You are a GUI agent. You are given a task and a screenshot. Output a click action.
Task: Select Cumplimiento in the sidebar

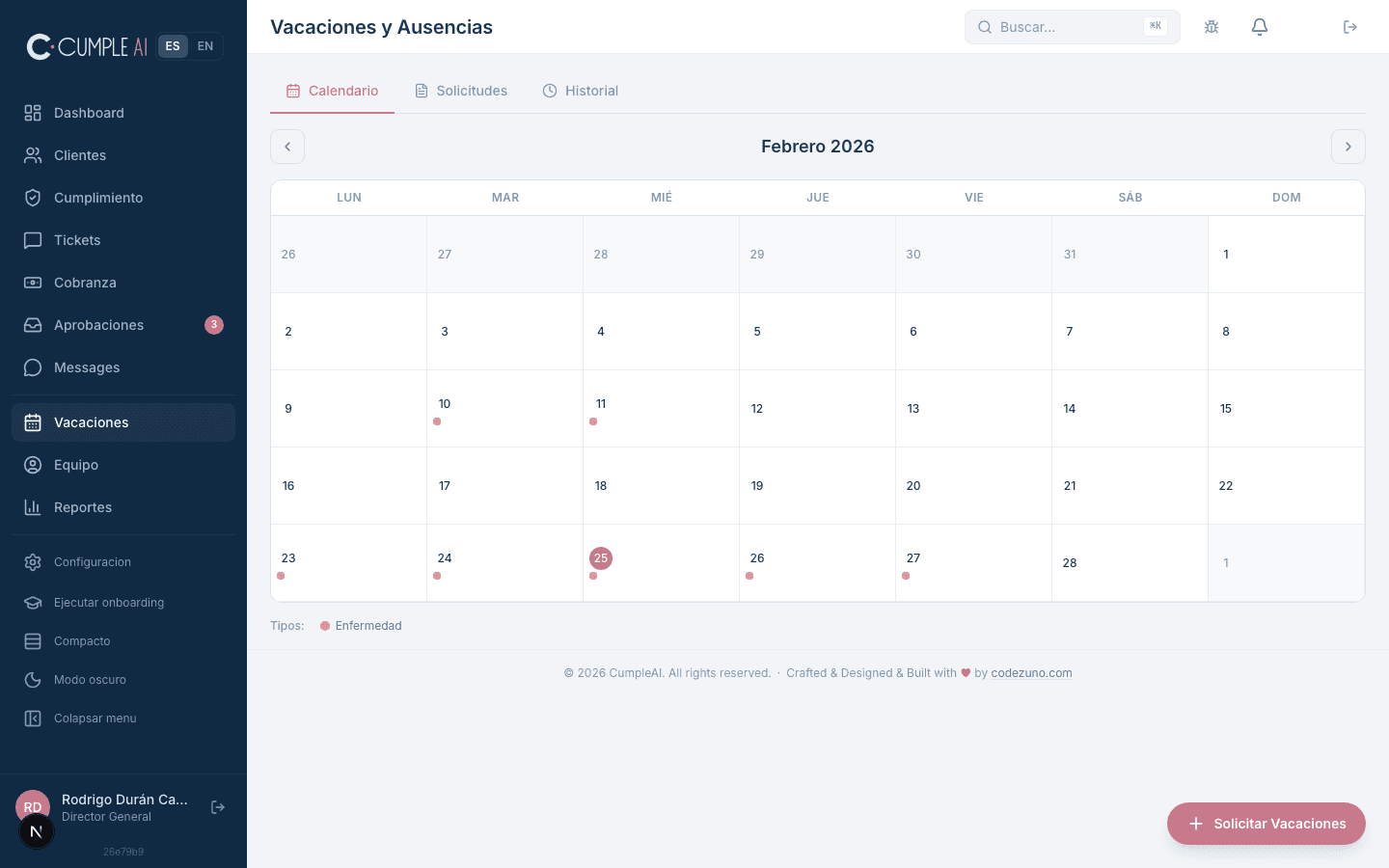96,198
